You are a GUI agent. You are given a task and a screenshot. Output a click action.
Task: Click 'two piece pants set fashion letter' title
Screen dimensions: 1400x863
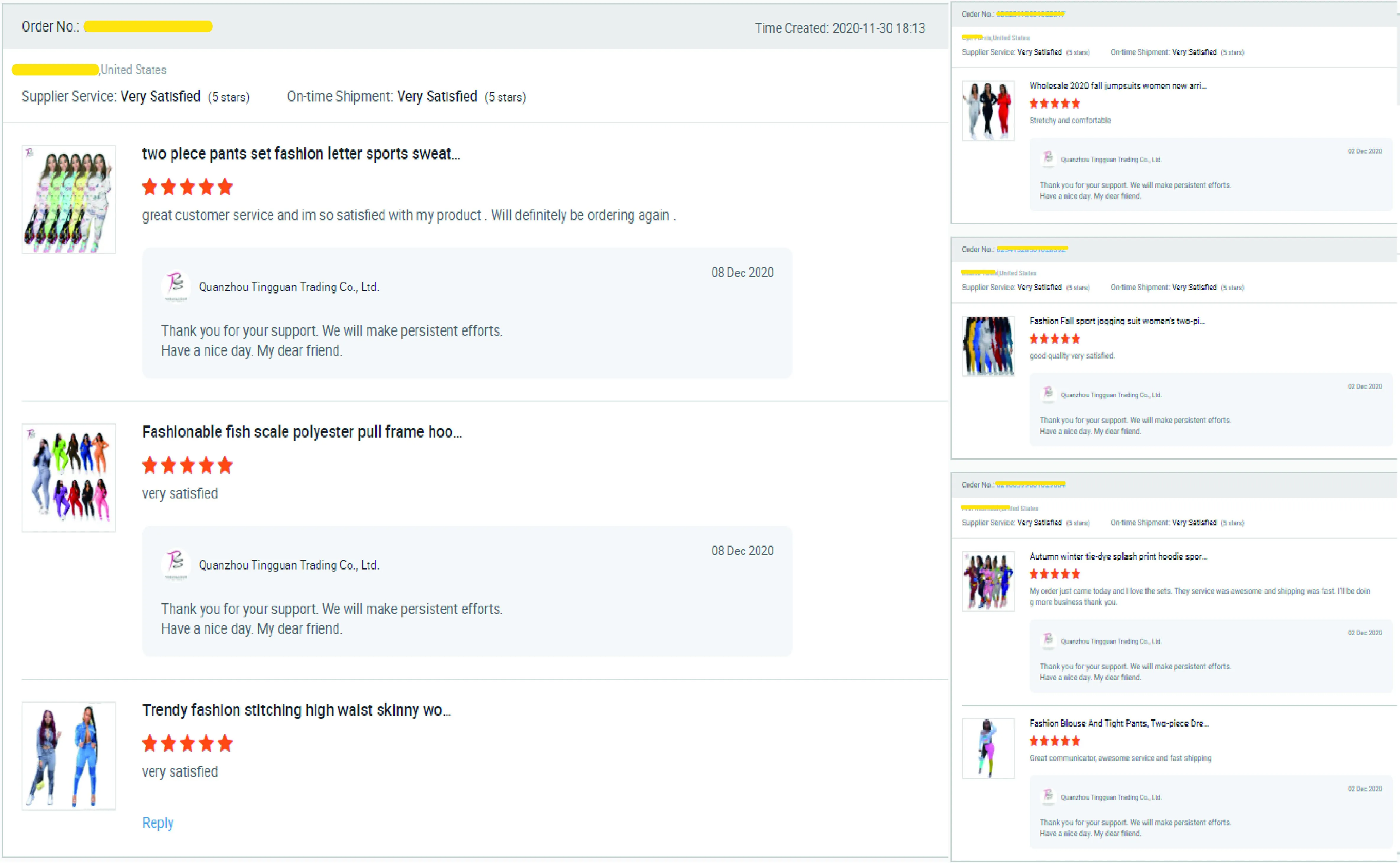pos(301,154)
